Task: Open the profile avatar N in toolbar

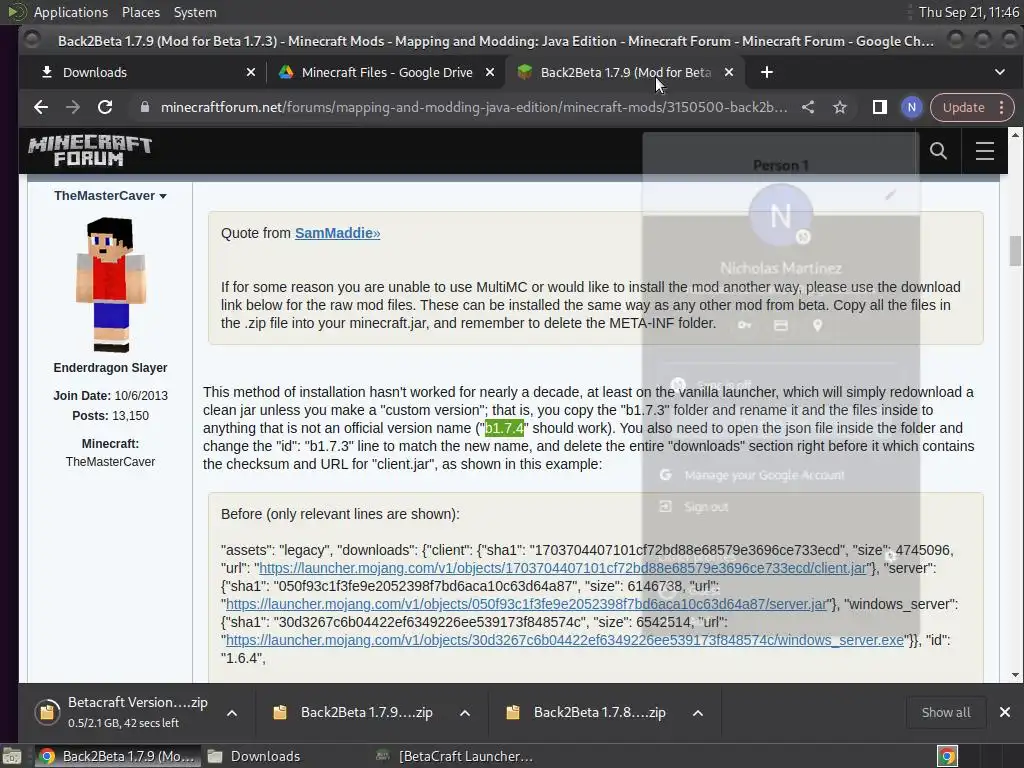Action: click(x=912, y=107)
